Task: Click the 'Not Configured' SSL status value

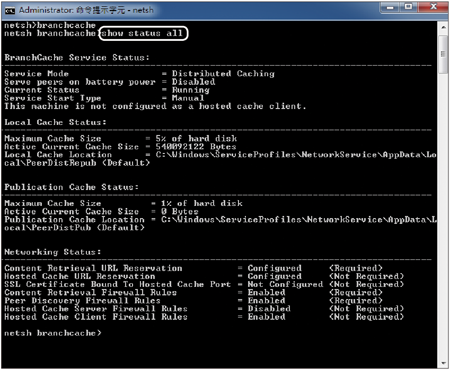Action: (285, 284)
